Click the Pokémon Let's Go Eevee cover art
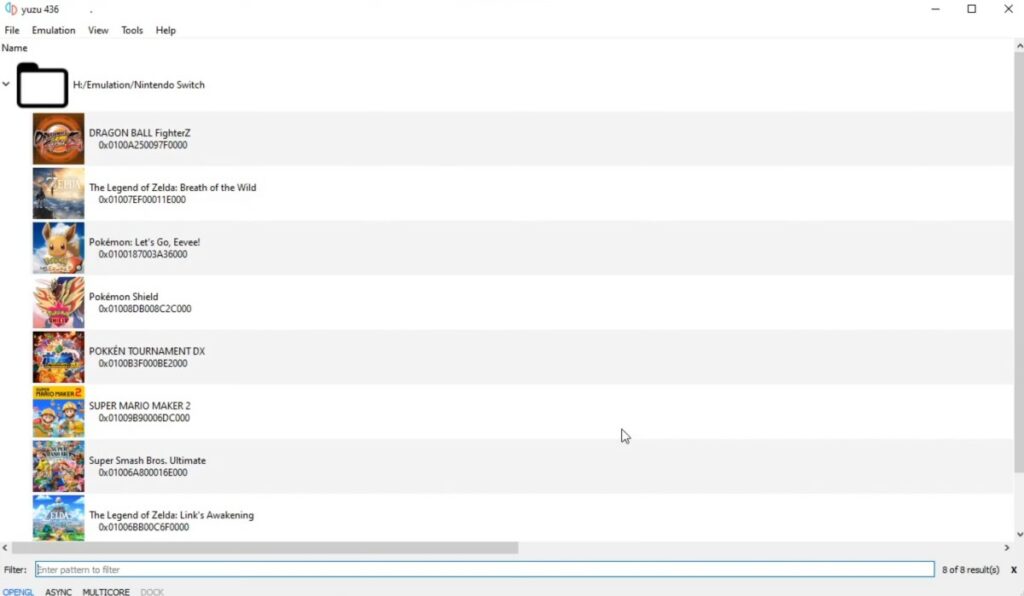This screenshot has height=596, width=1024. (58, 248)
